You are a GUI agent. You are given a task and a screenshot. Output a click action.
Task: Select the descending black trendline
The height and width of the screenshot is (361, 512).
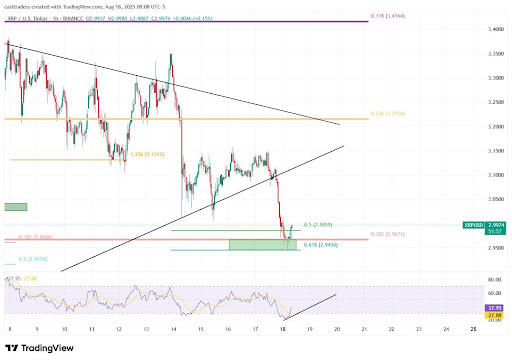tap(172, 84)
